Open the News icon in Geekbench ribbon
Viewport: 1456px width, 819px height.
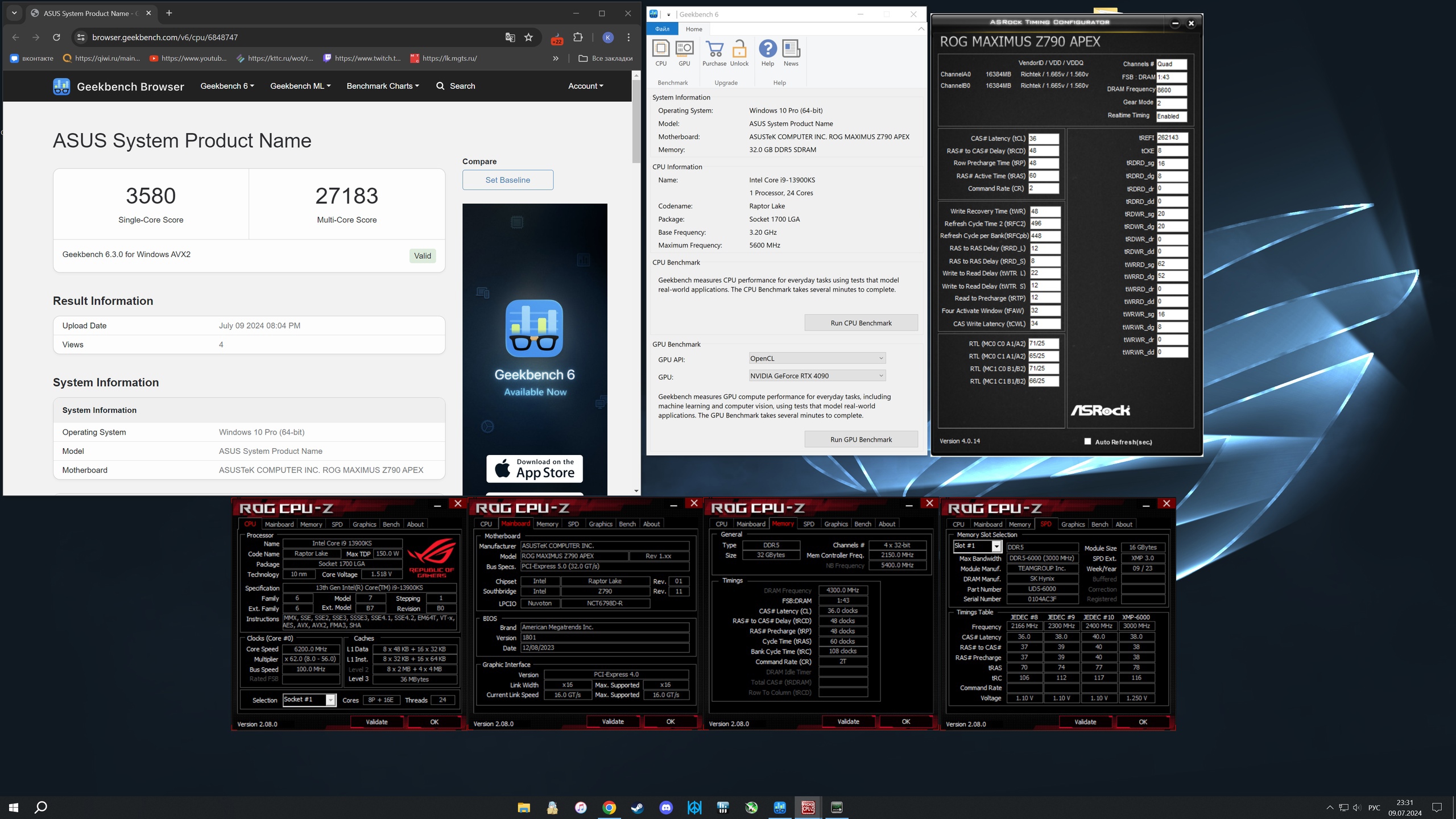(x=791, y=53)
